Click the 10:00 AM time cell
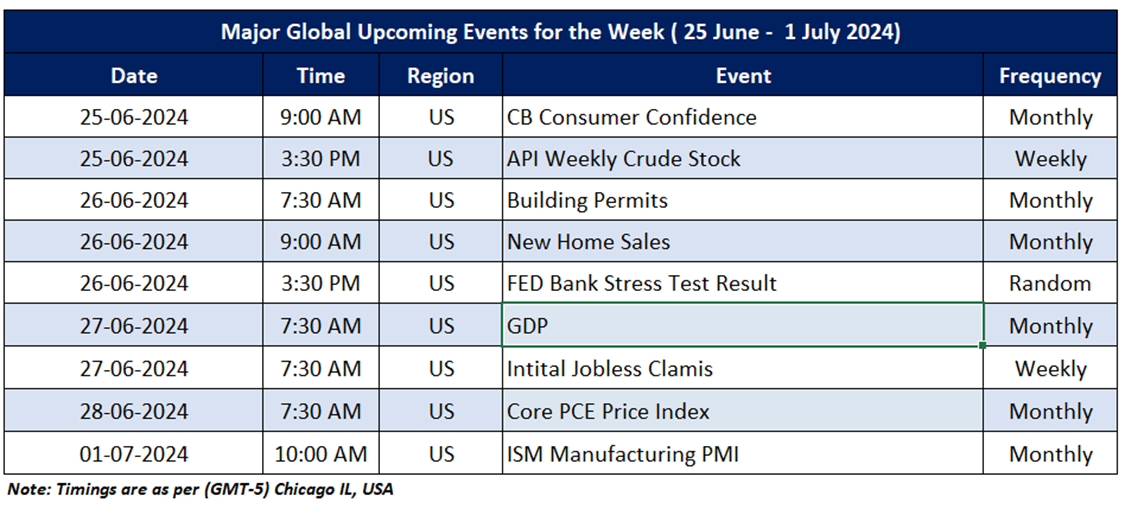This screenshot has width=1125, height=515. [320, 454]
